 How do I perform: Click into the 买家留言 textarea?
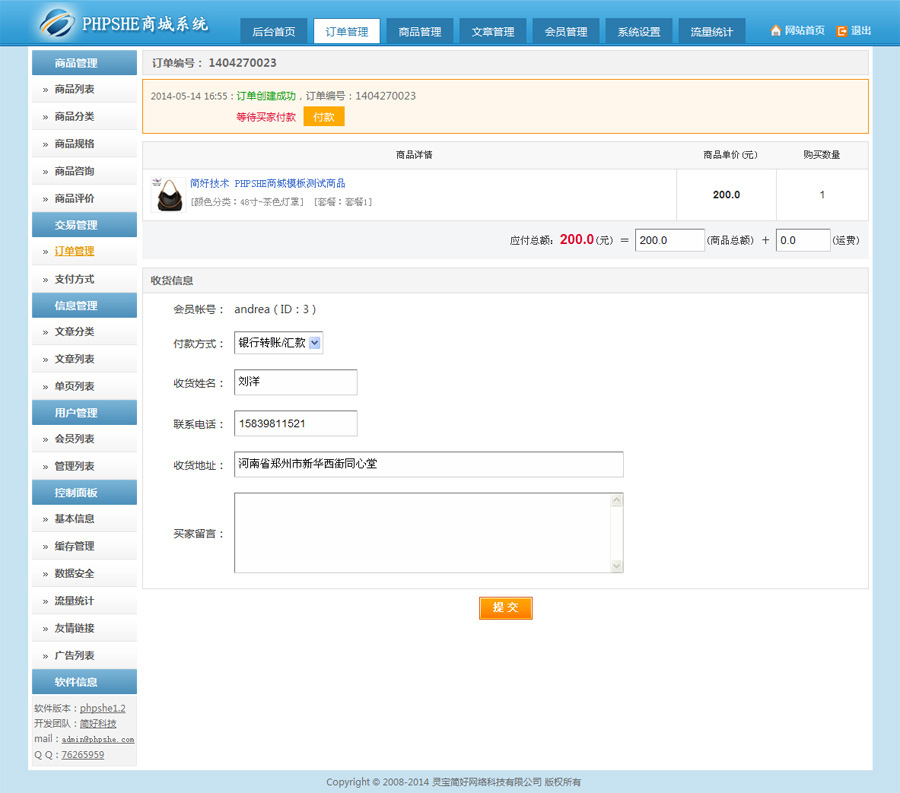pos(422,533)
